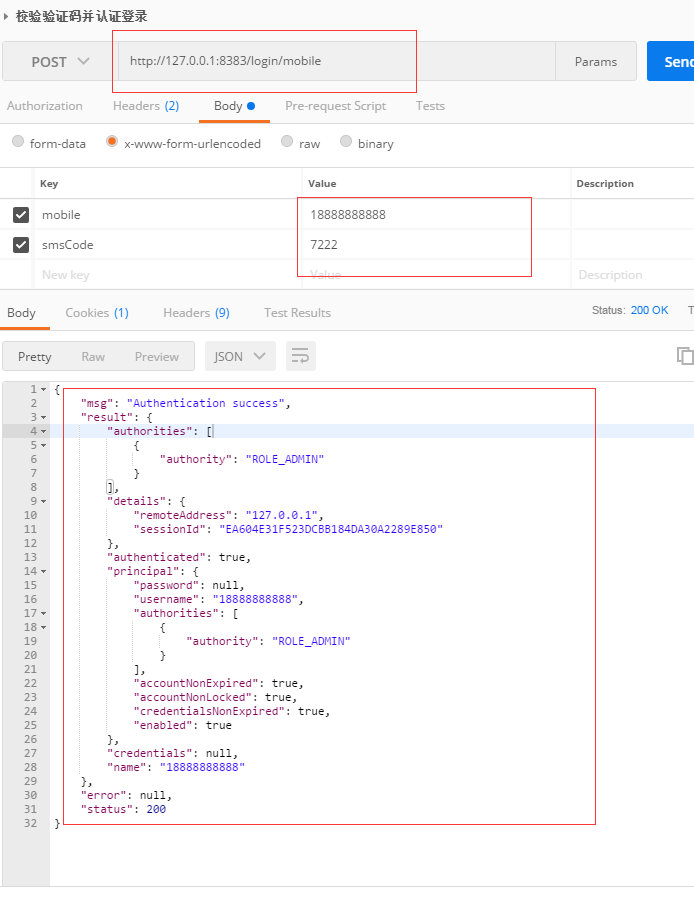Collapse the result object on line 3
The height and width of the screenshot is (910, 694).
pyautogui.click(x=44, y=417)
